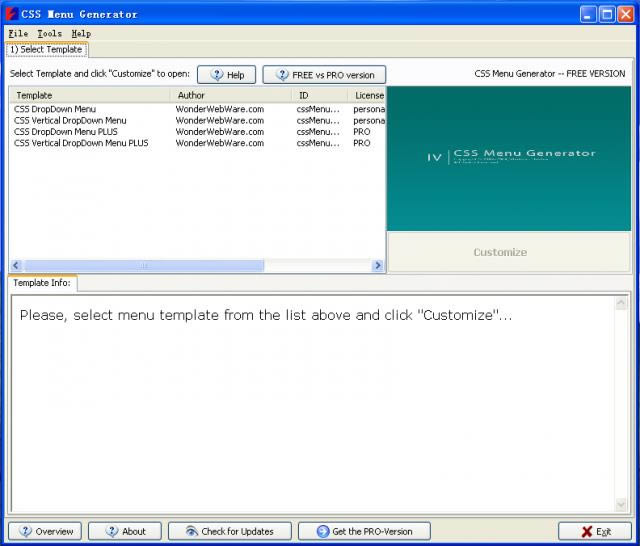The height and width of the screenshot is (546, 640).
Task: Click the Help button with question icon
Action: click(226, 75)
